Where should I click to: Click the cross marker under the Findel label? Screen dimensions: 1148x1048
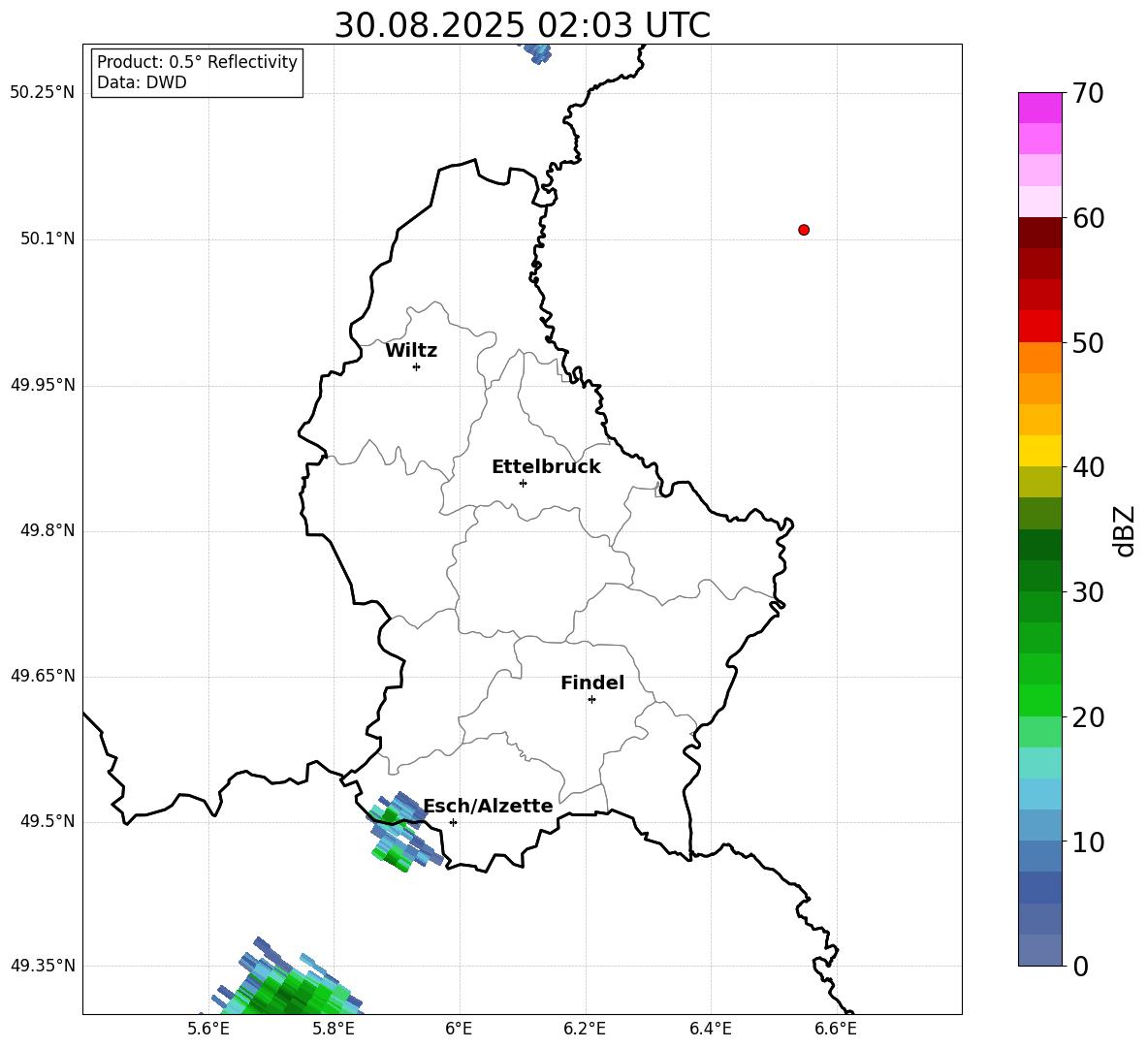pyautogui.click(x=591, y=700)
